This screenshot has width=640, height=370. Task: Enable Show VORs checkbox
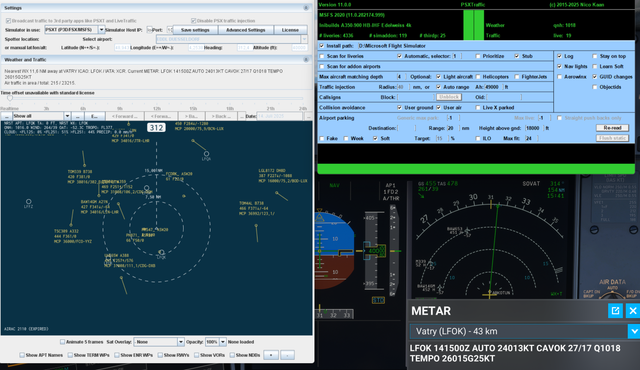coord(196,355)
